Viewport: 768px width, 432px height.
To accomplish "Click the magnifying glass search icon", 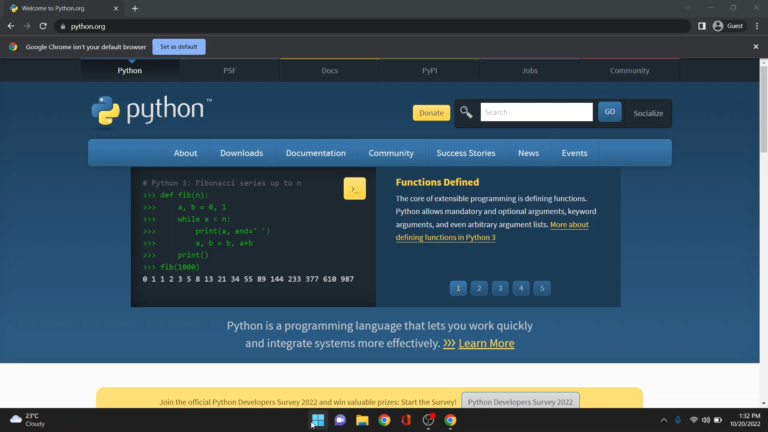I will pyautogui.click(x=466, y=112).
